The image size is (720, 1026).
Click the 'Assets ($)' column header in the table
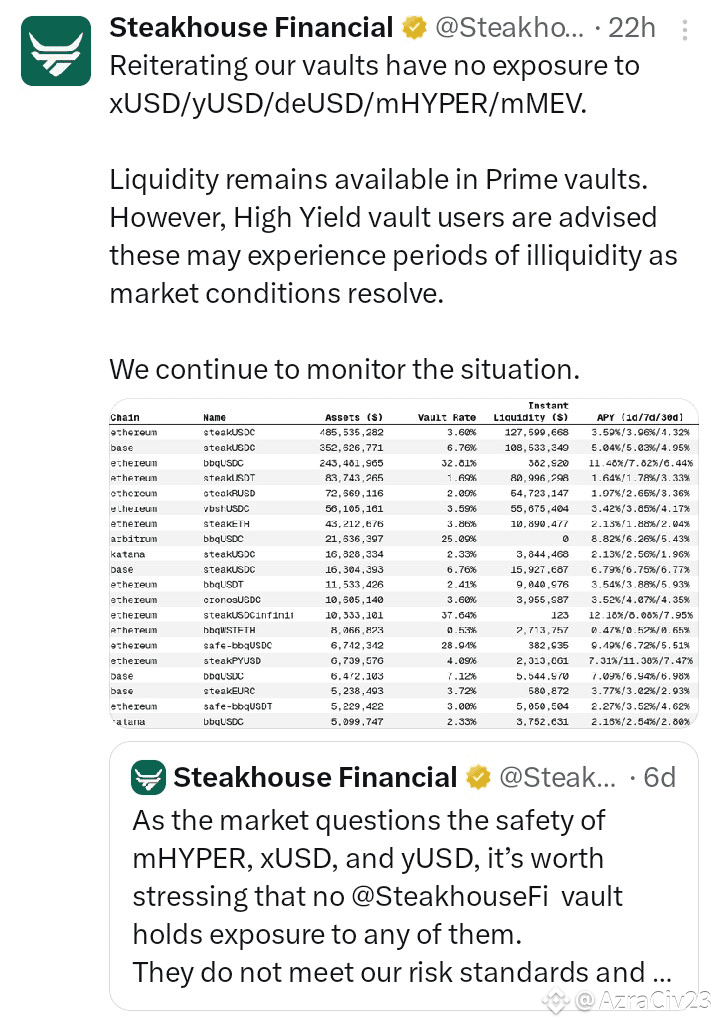354,417
